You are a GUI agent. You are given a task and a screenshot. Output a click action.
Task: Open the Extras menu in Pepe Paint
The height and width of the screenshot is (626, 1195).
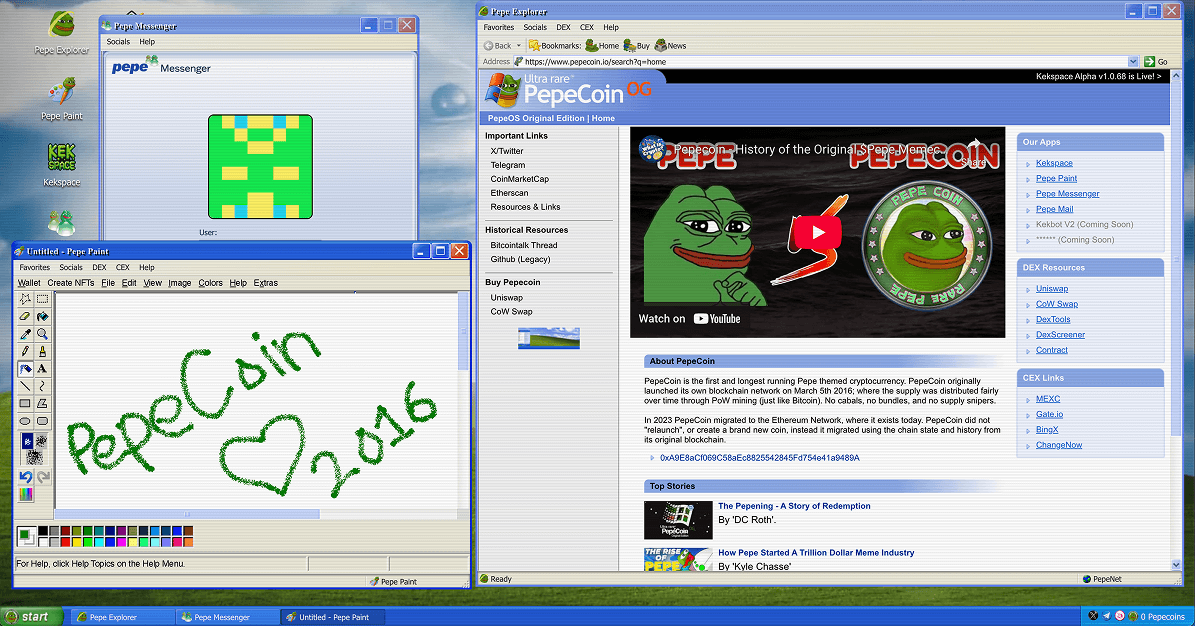[265, 283]
